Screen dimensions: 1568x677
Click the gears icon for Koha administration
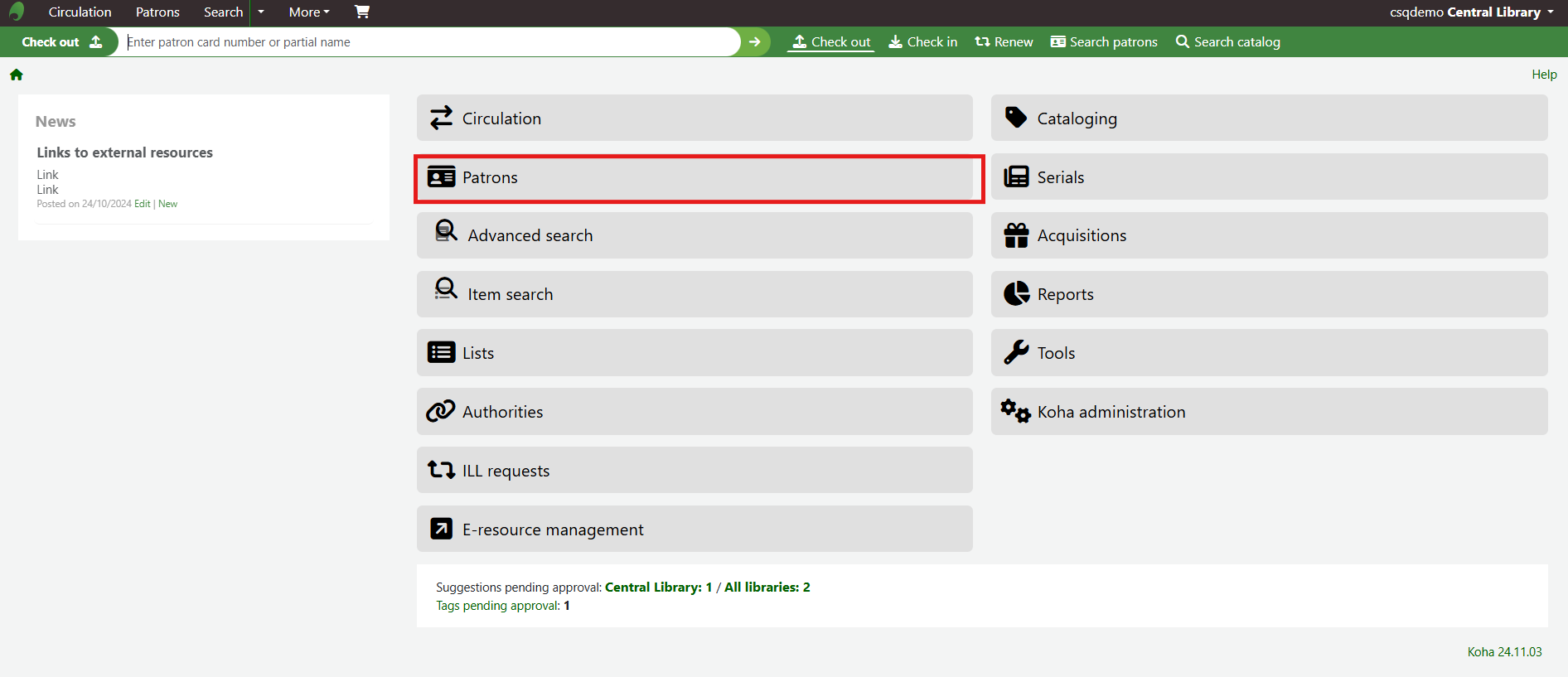(1015, 411)
